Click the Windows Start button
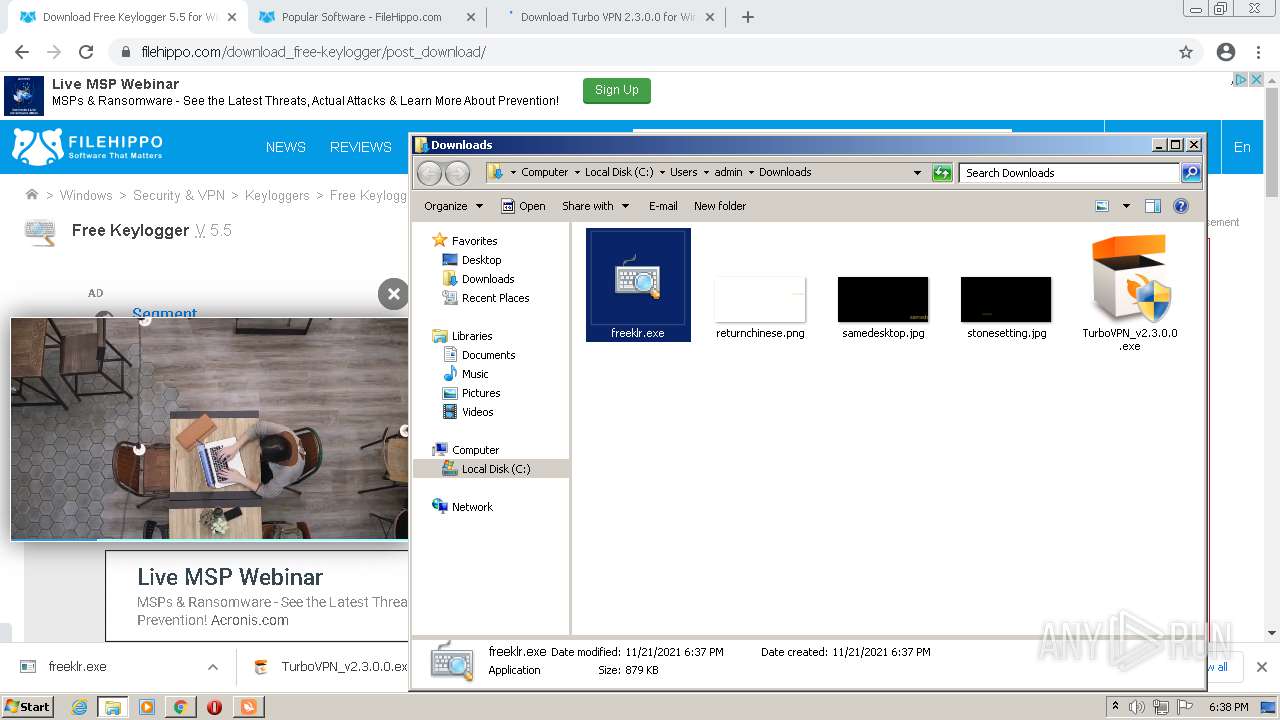The height and width of the screenshot is (720, 1280). click(x=28, y=706)
